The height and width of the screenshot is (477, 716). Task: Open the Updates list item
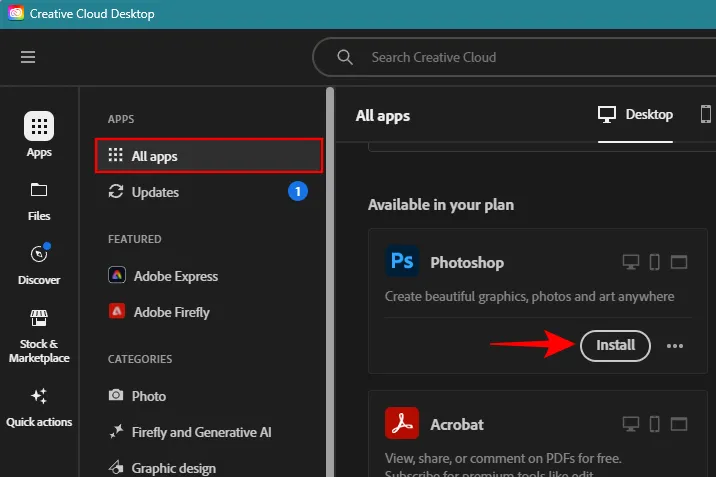[209, 192]
